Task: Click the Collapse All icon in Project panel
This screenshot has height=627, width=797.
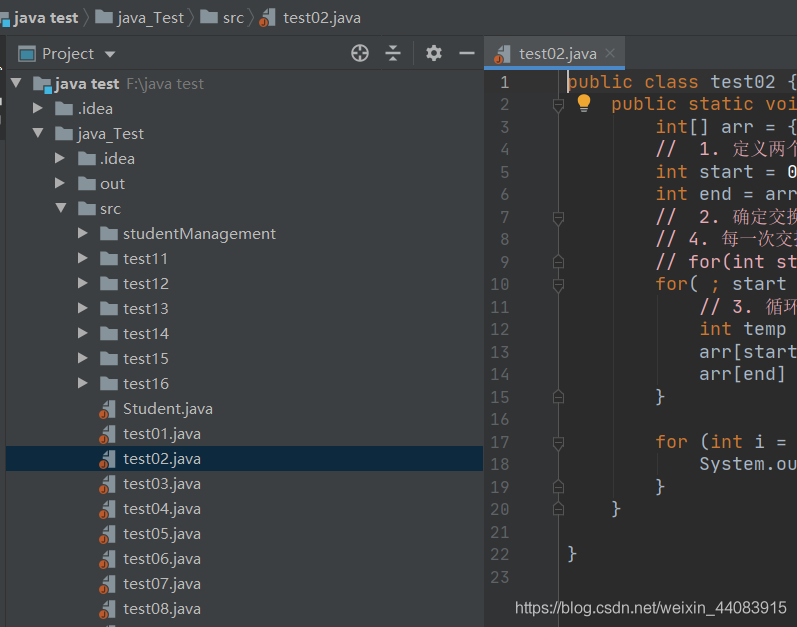Action: point(393,53)
